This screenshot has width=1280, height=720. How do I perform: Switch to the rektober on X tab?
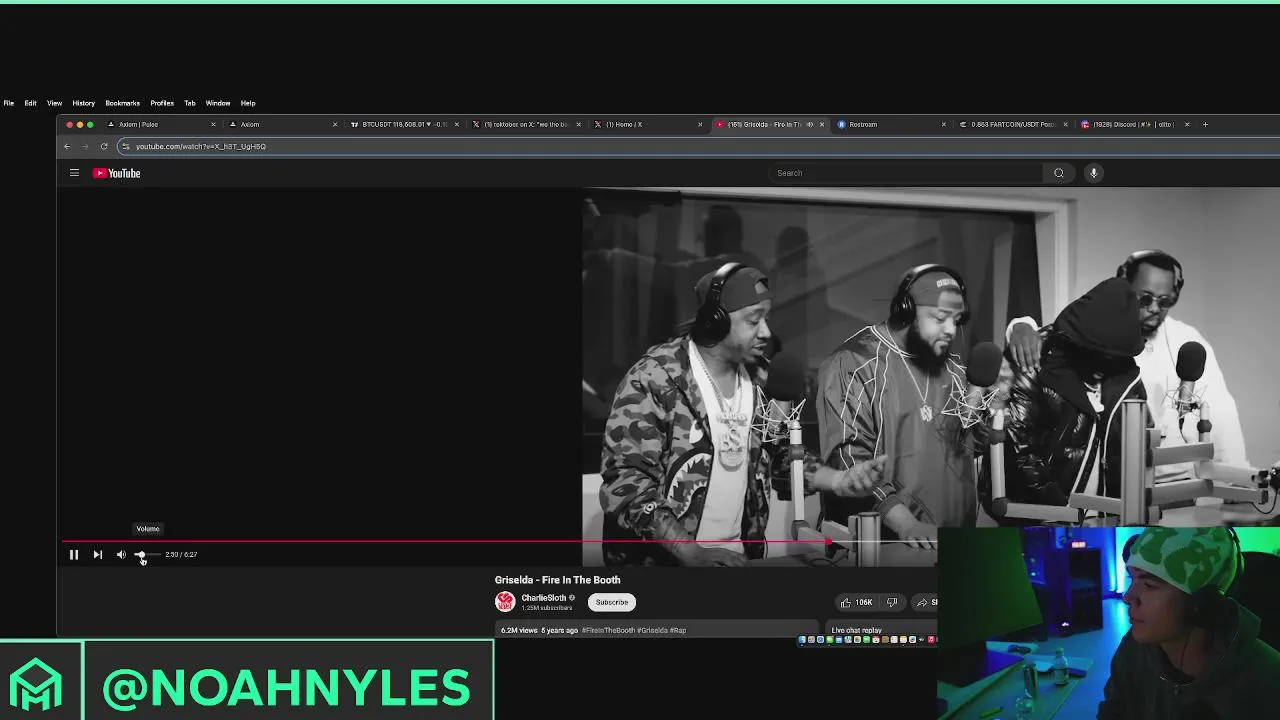(526, 124)
